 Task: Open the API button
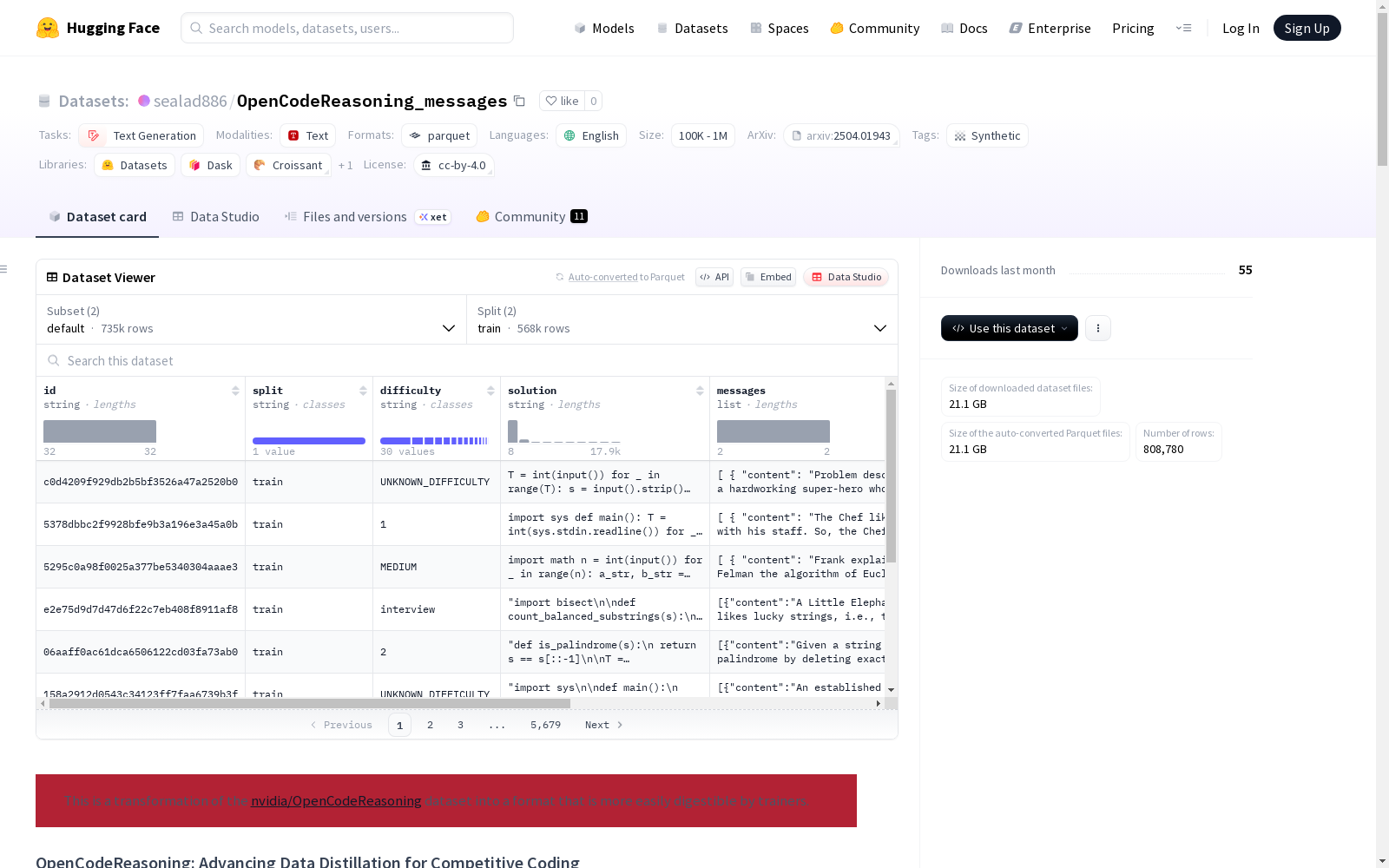tap(714, 277)
